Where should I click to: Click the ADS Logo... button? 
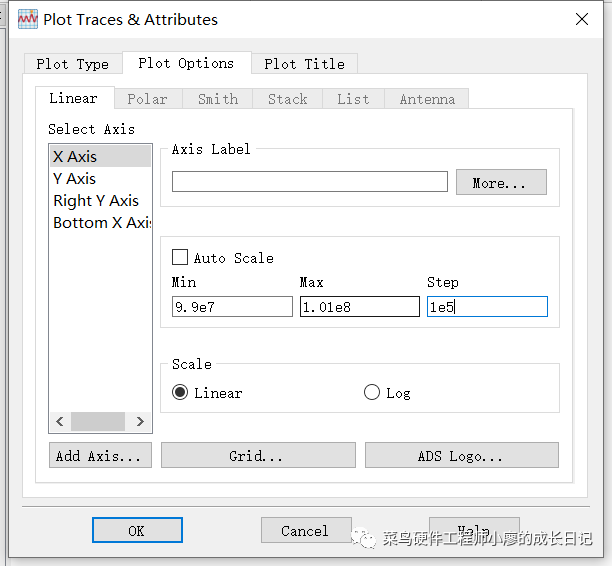pos(461,456)
